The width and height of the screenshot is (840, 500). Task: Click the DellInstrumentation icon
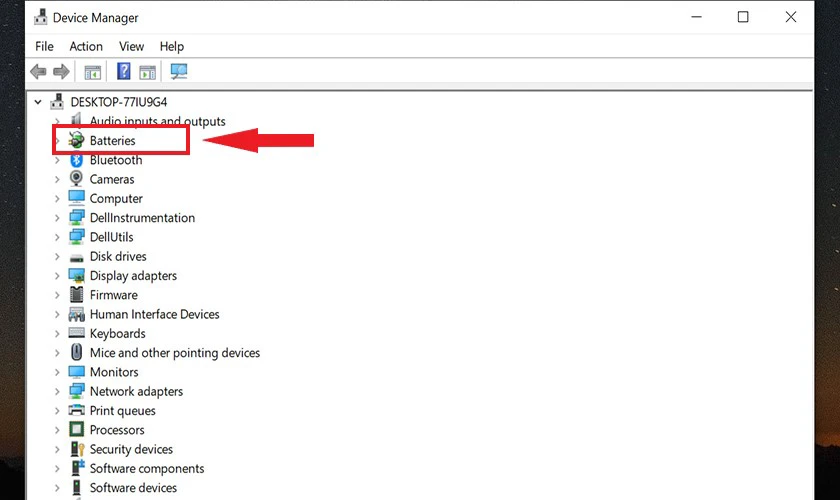click(x=77, y=217)
